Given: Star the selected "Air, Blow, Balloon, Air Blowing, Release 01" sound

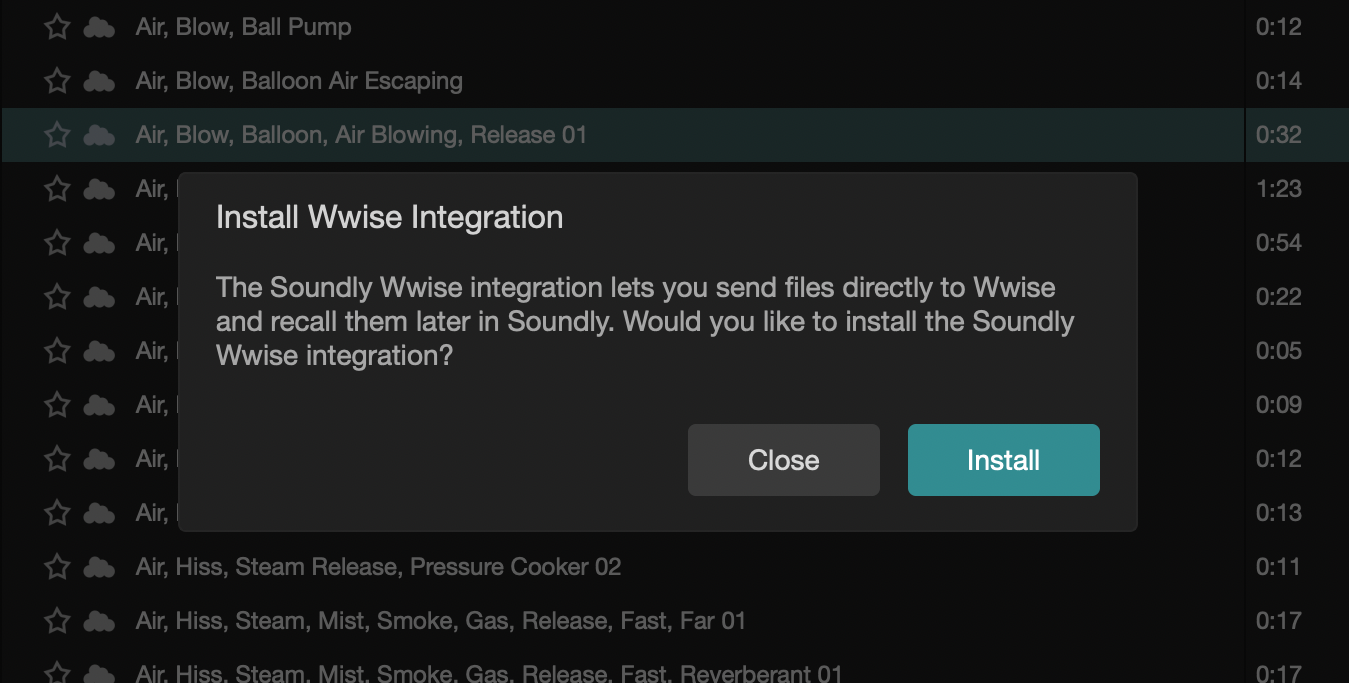Looking at the screenshot, I should (x=57, y=135).
